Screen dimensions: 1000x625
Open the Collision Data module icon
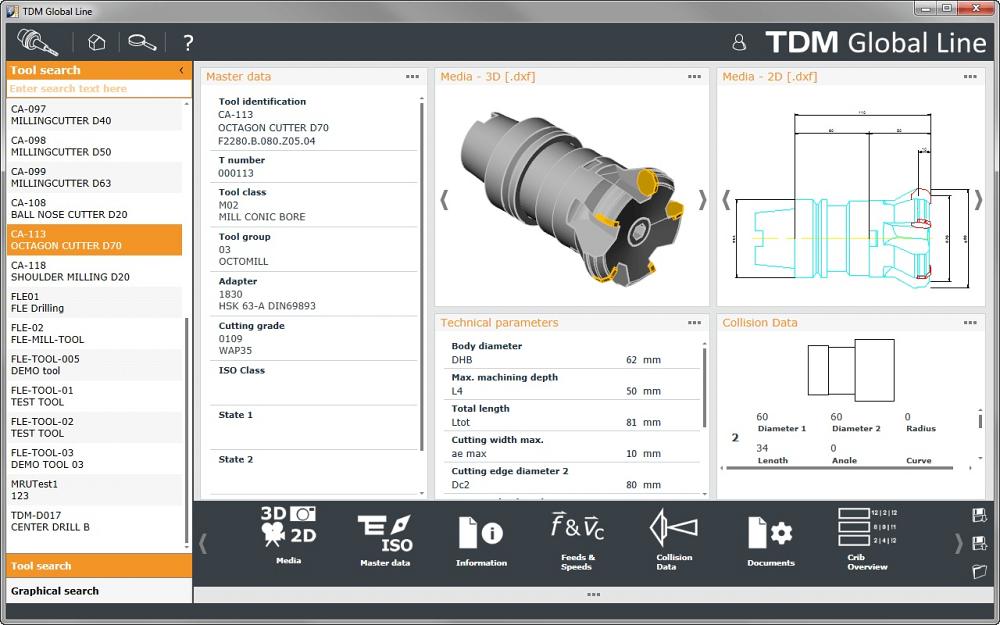tap(673, 539)
